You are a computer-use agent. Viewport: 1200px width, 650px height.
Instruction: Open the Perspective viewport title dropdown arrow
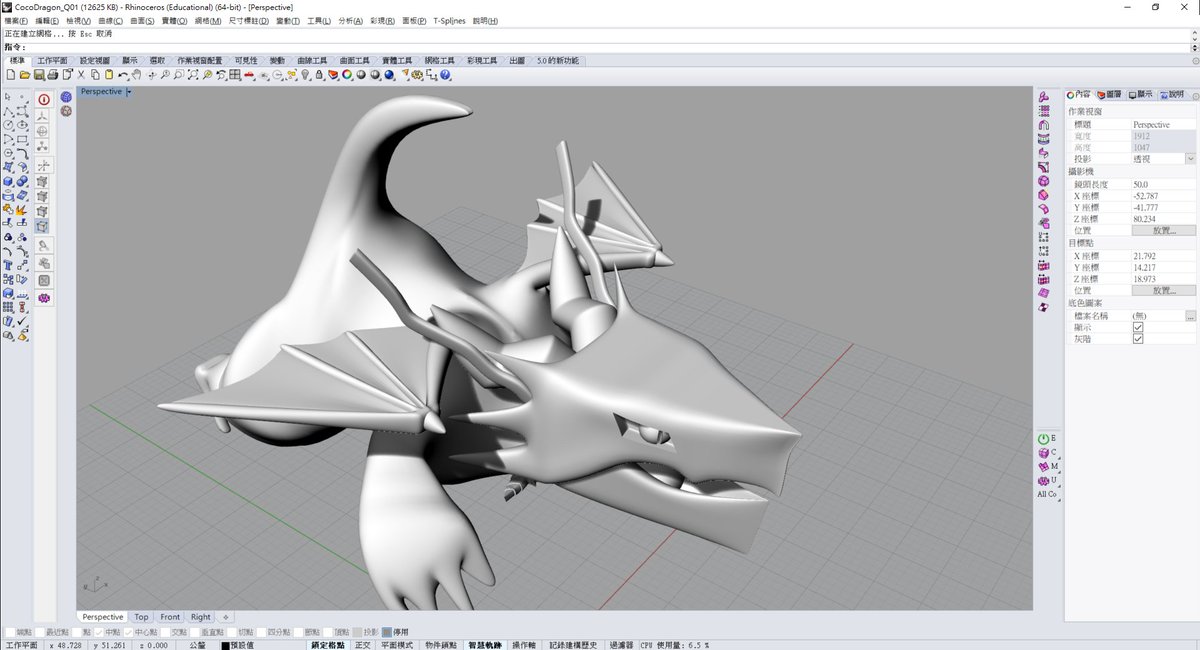point(129,92)
